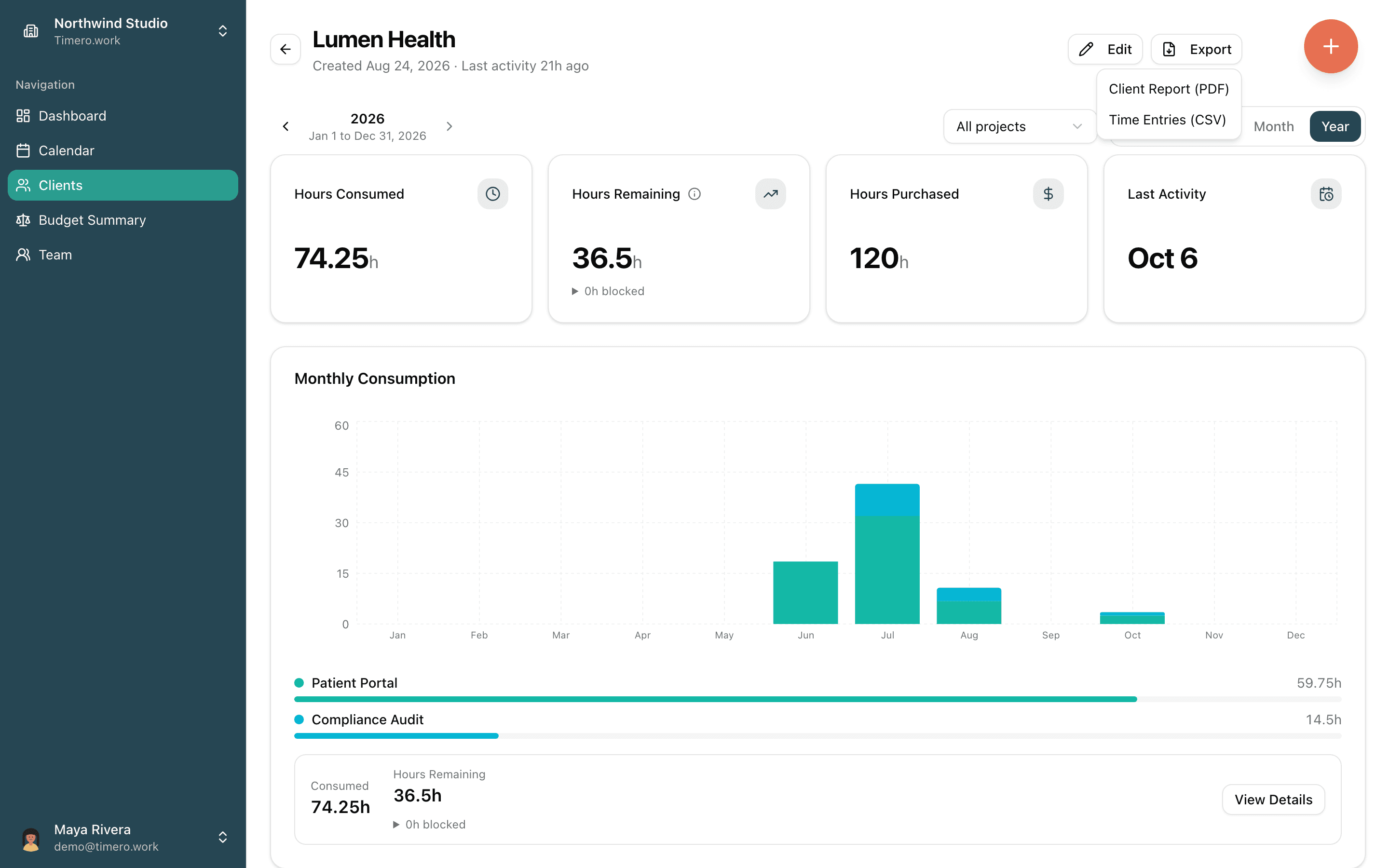Viewport: 1389px width, 868px height.
Task: Click the 'Jan 1 to Dec 31, 2026' range text
Action: 368,136
